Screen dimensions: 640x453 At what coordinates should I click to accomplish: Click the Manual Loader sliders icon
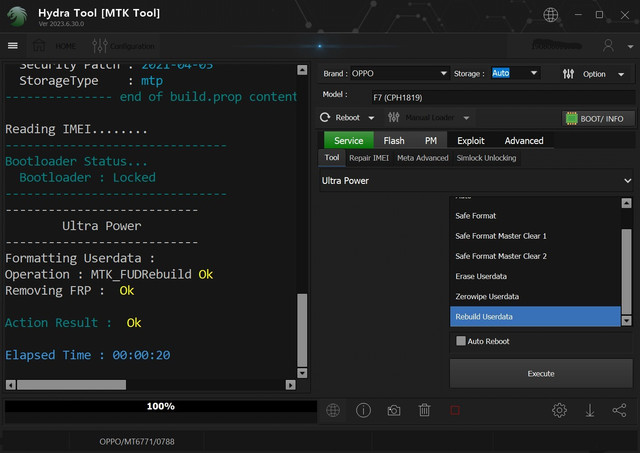393,118
